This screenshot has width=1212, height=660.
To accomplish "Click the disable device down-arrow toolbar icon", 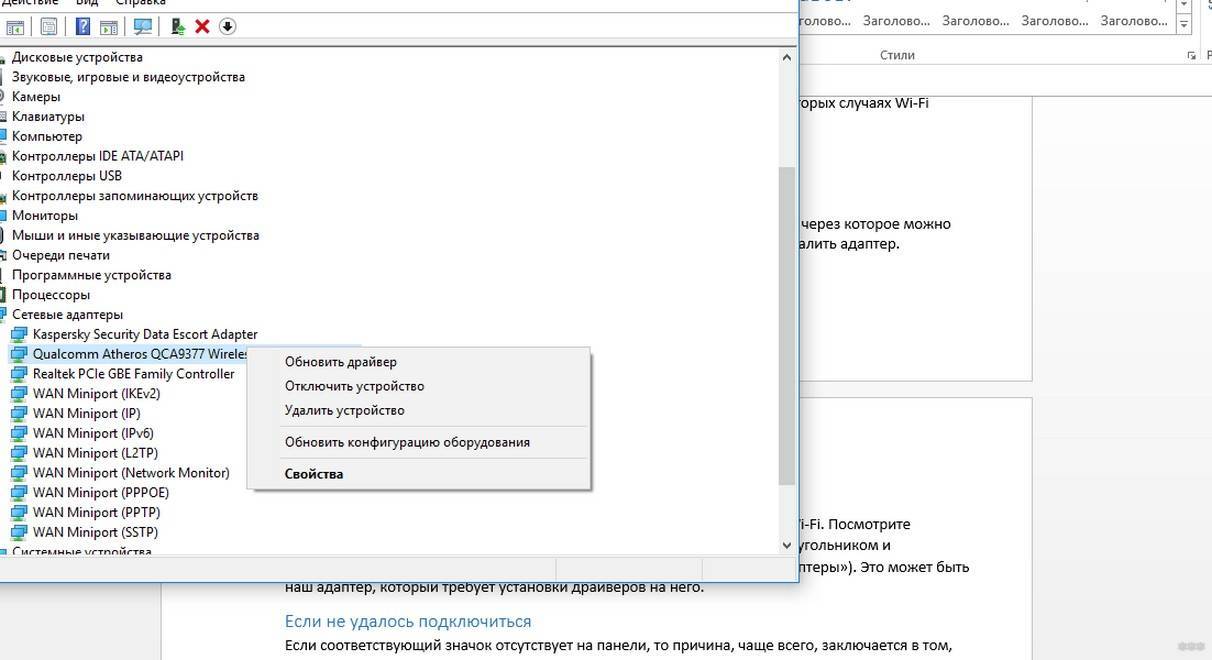I will 227,27.
